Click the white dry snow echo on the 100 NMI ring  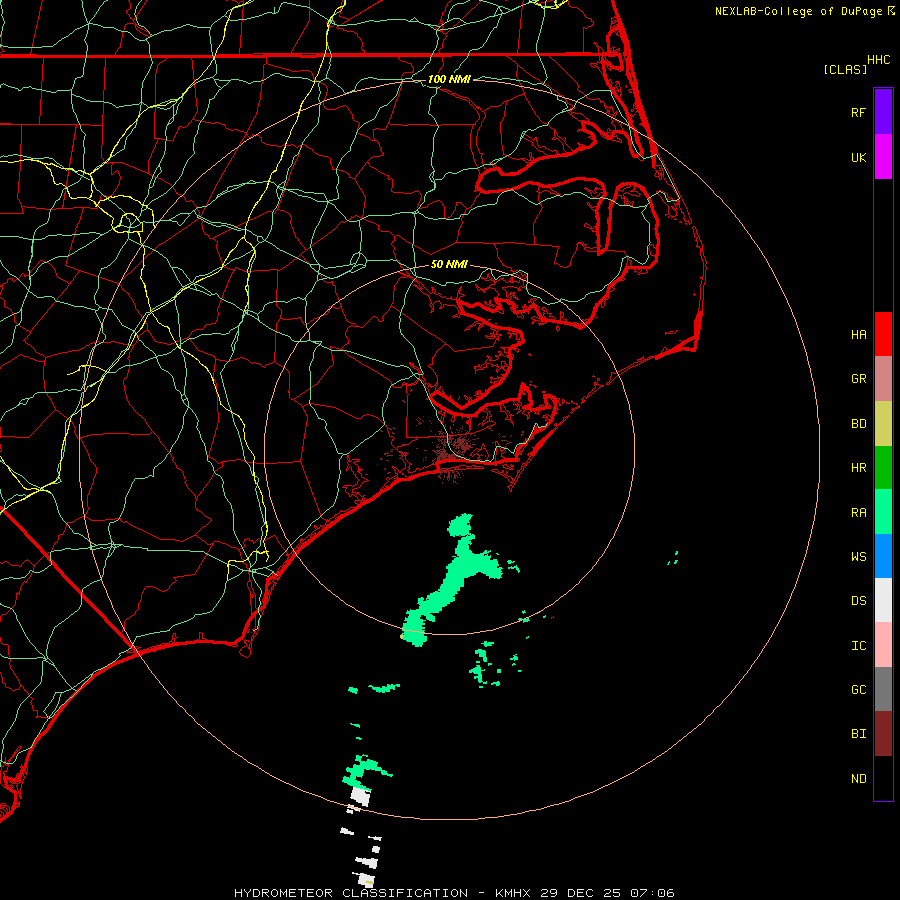[x=360, y=797]
